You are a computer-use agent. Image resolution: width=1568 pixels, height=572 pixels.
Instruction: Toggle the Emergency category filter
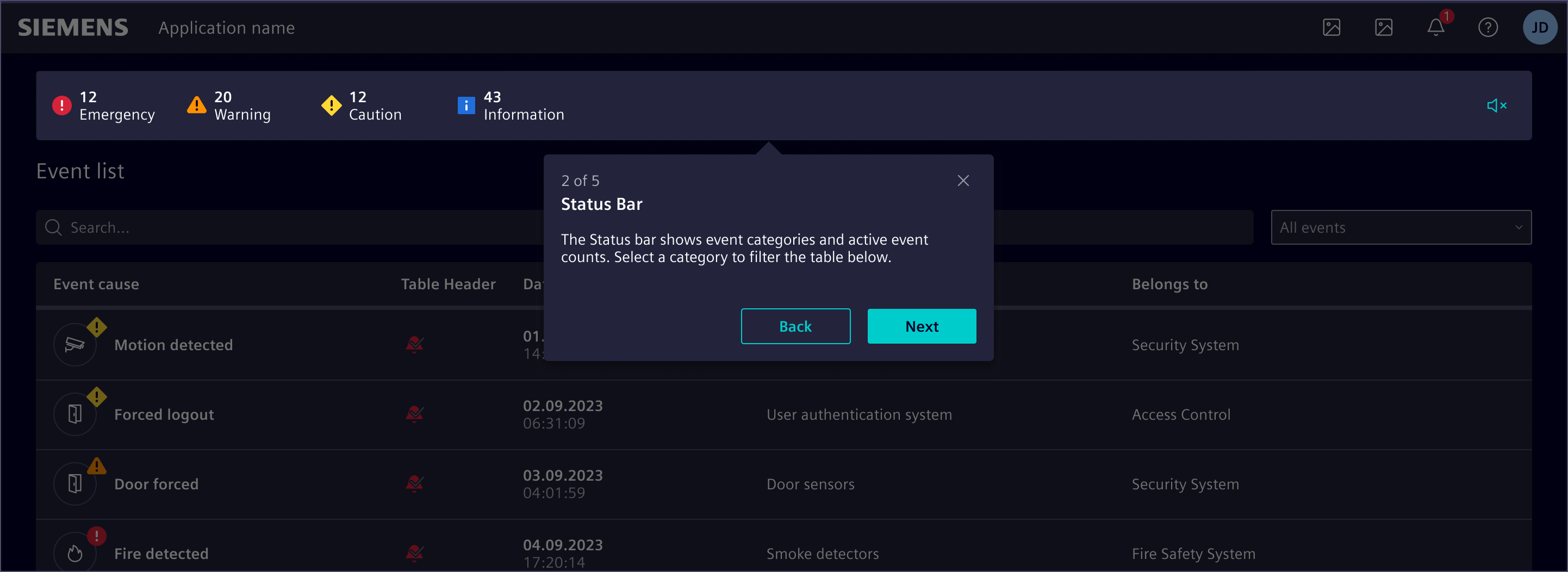click(x=103, y=106)
